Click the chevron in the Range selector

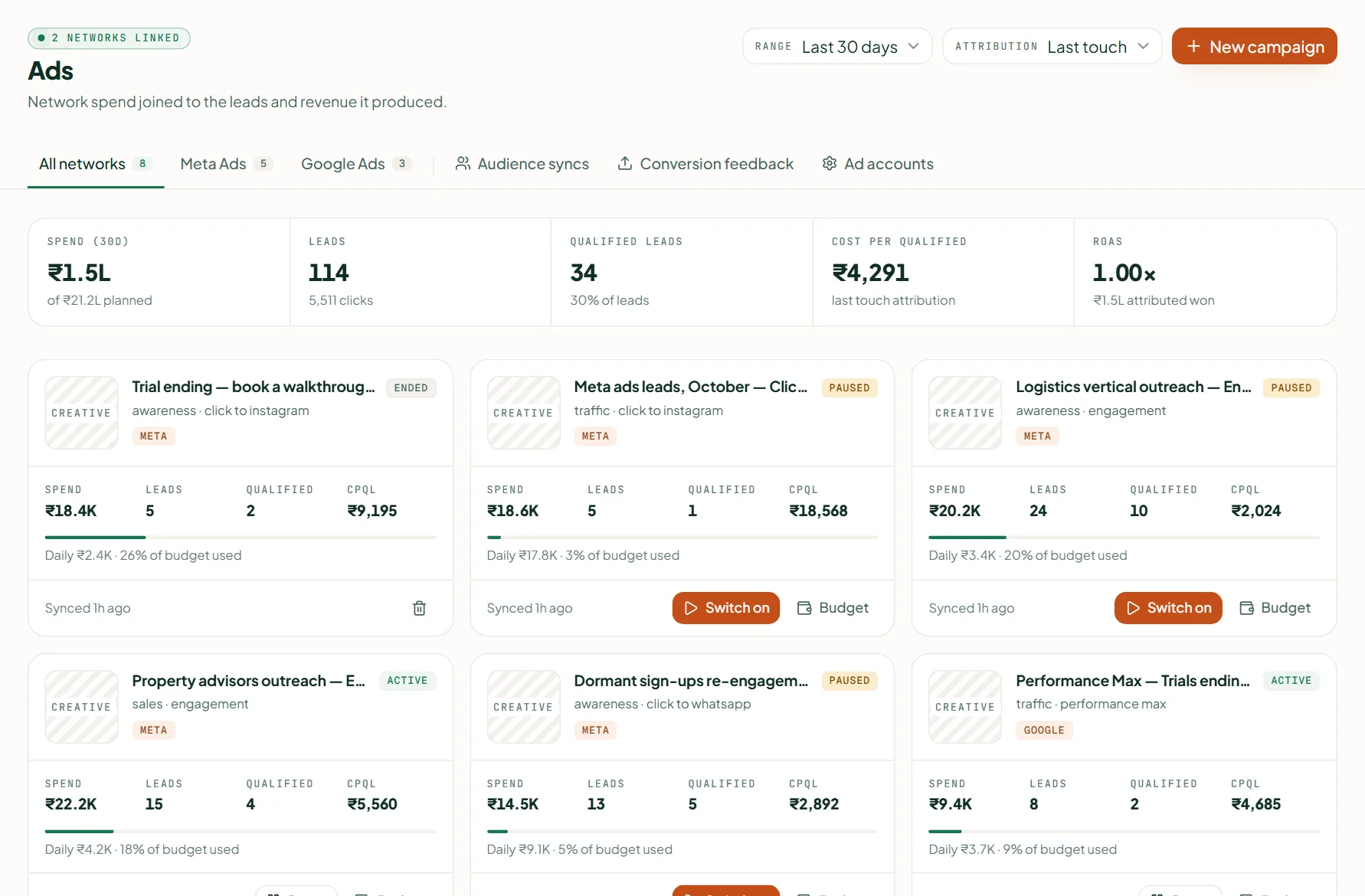click(x=914, y=46)
